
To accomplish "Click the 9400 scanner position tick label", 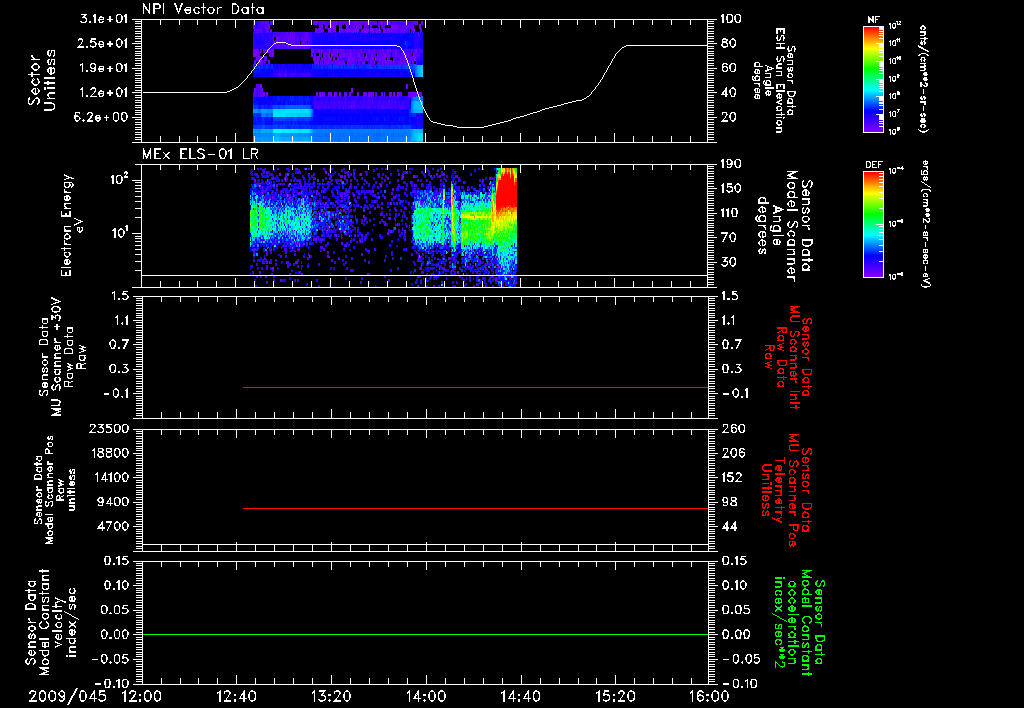I will pos(112,502).
